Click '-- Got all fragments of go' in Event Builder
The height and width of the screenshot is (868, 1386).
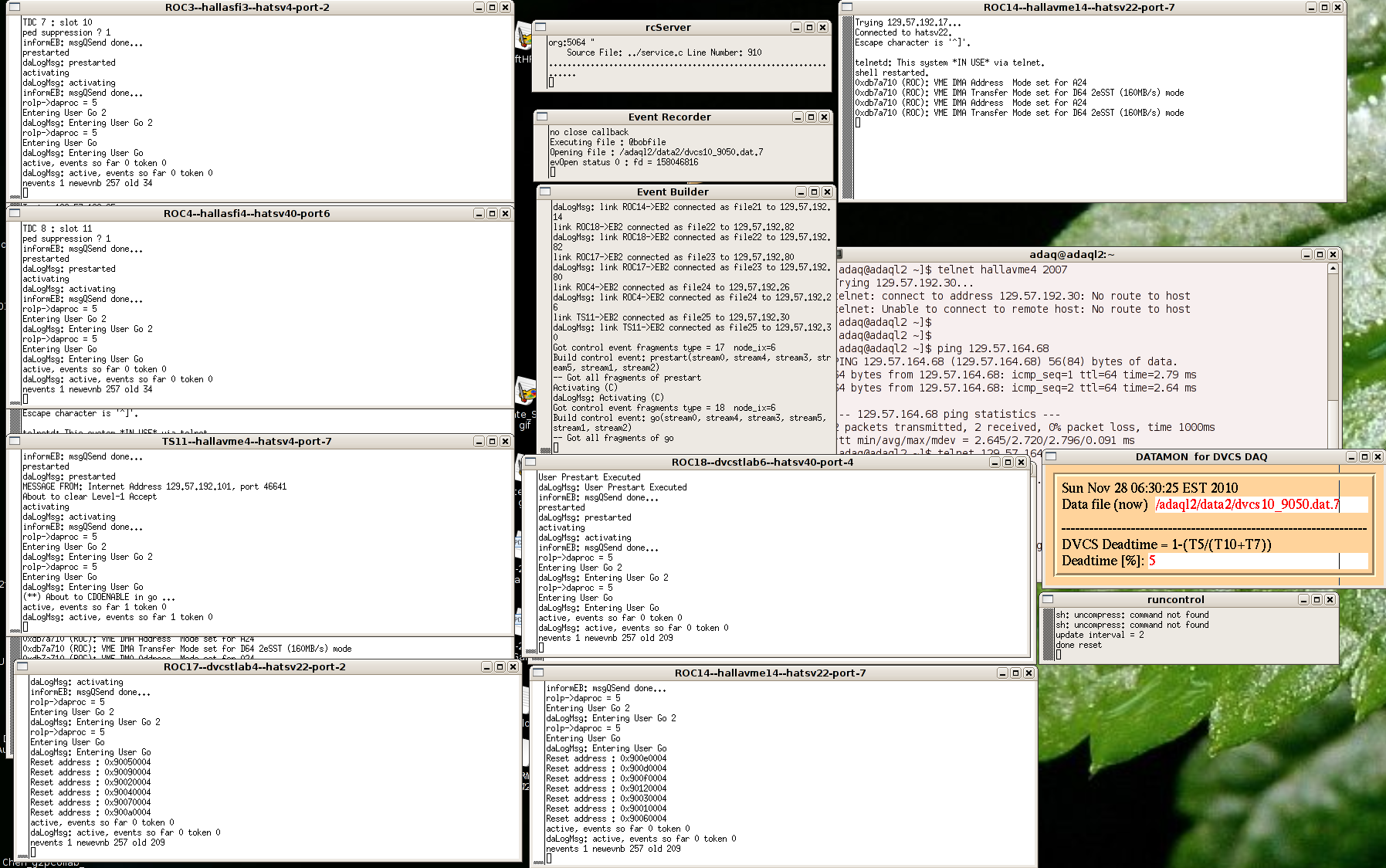[613, 438]
